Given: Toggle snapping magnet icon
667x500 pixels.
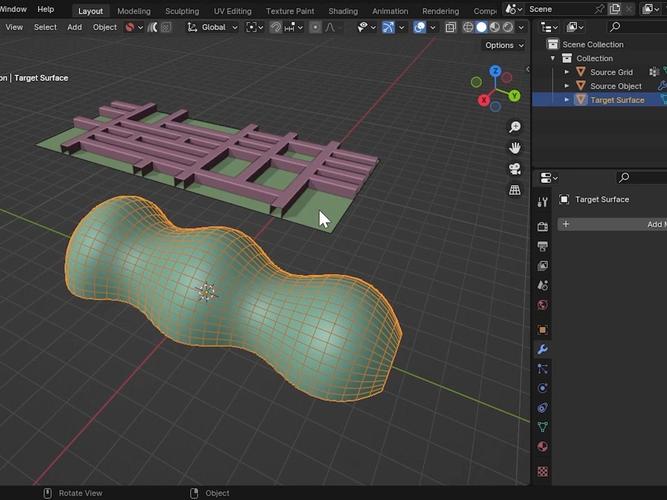Looking at the screenshot, I should click(276, 27).
